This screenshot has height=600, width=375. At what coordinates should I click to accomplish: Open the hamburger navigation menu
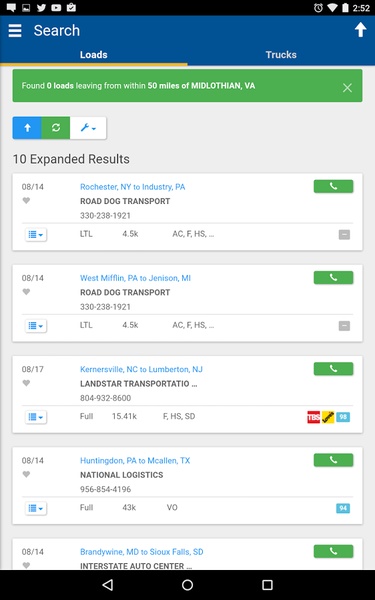[x=15, y=31]
